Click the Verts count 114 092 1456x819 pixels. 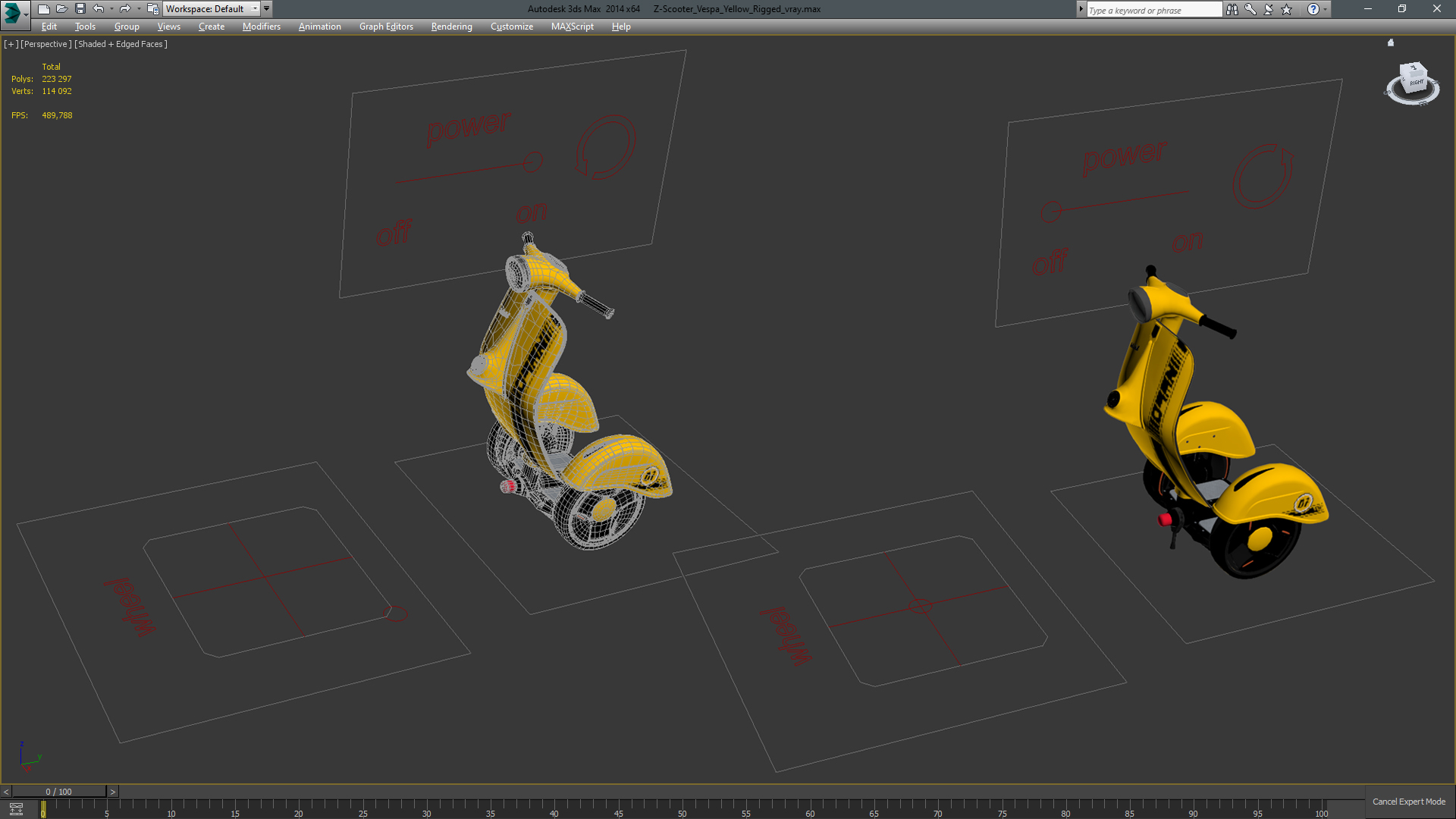pyautogui.click(x=57, y=91)
